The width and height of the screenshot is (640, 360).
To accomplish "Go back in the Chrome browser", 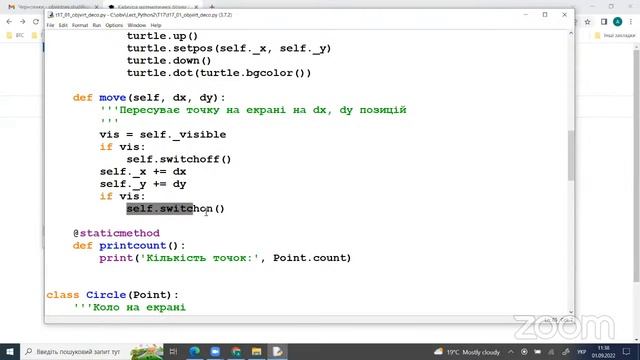I will (9, 22).
